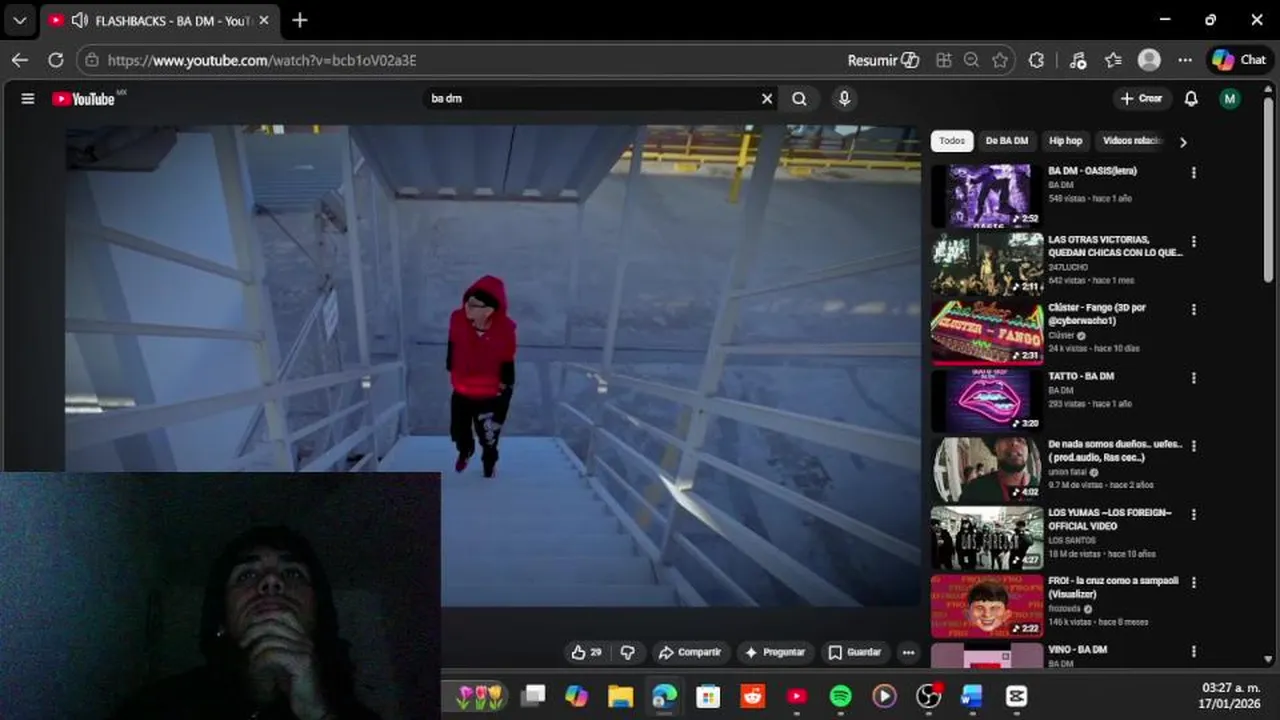The image size is (1280, 720).
Task: Click the 'union fatal' channel name
Action: [1068, 472]
